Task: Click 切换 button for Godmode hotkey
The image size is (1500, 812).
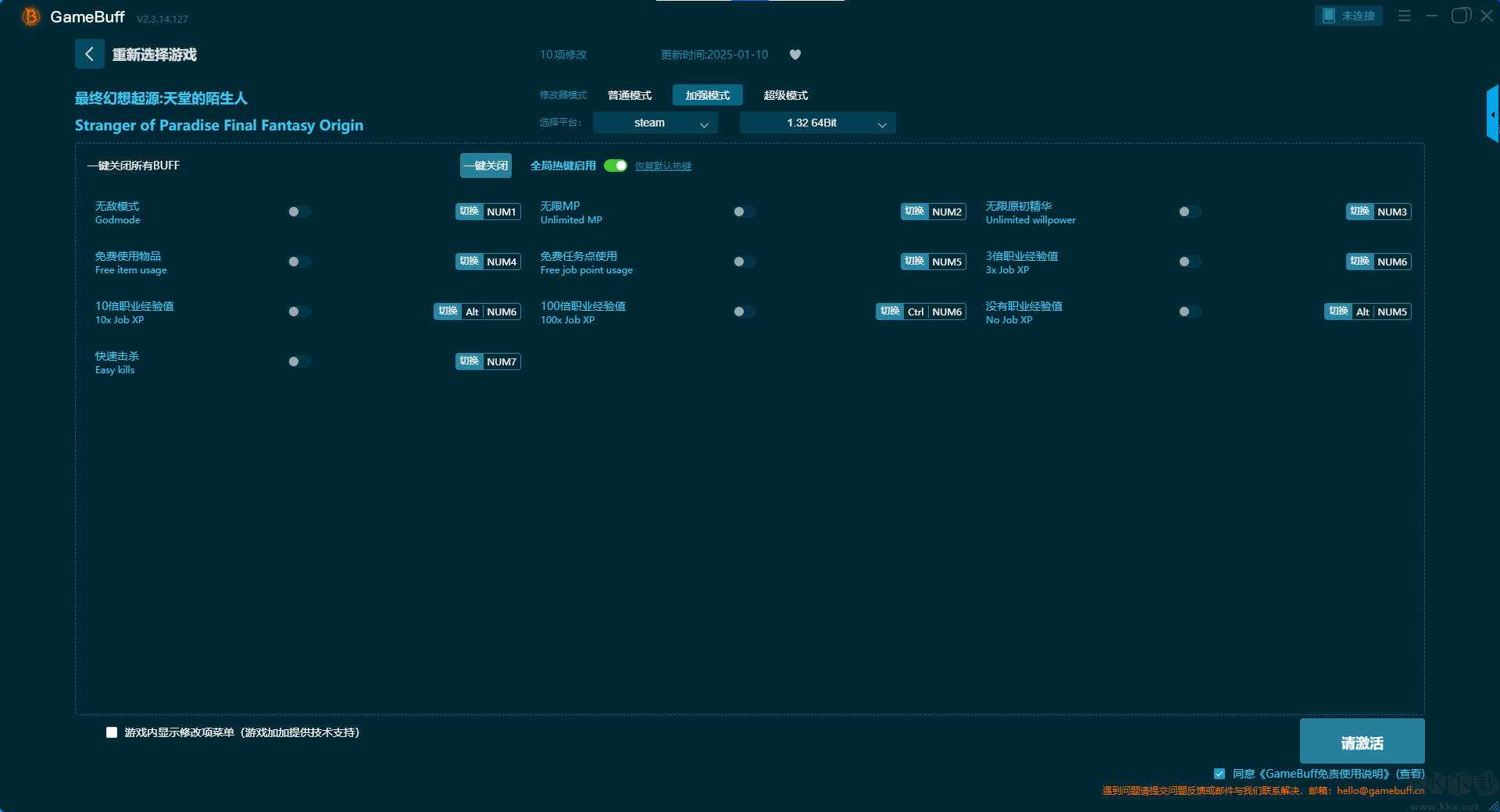Action: pos(470,212)
